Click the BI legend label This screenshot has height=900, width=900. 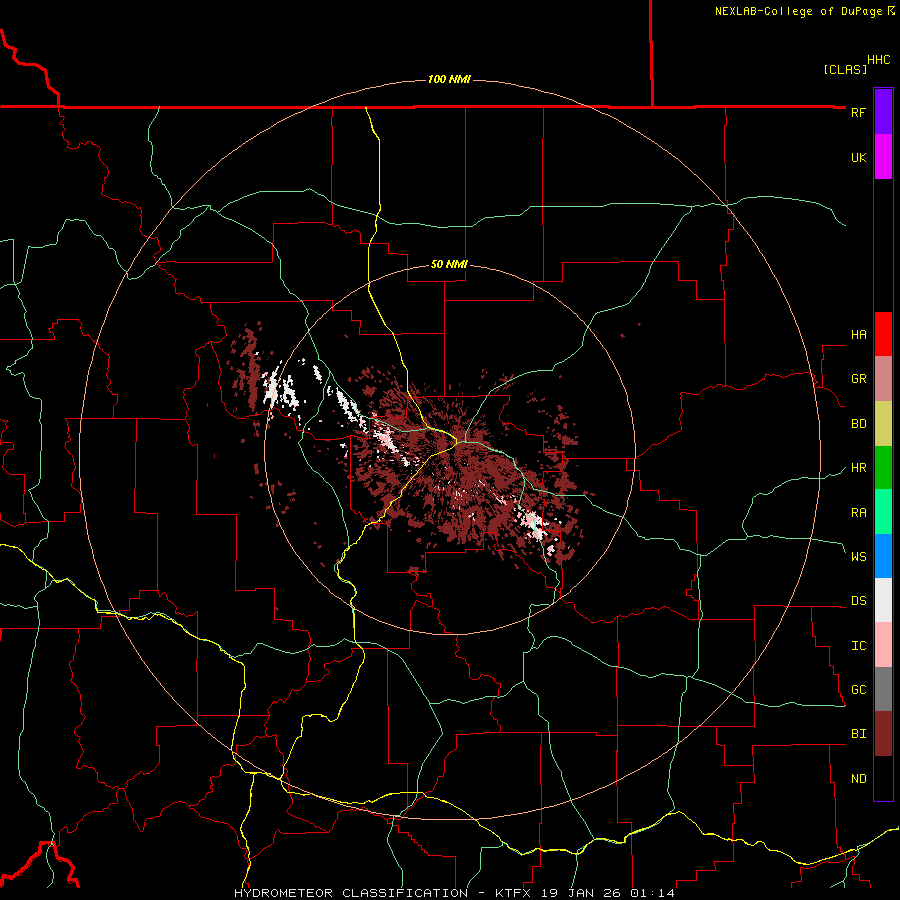click(858, 734)
